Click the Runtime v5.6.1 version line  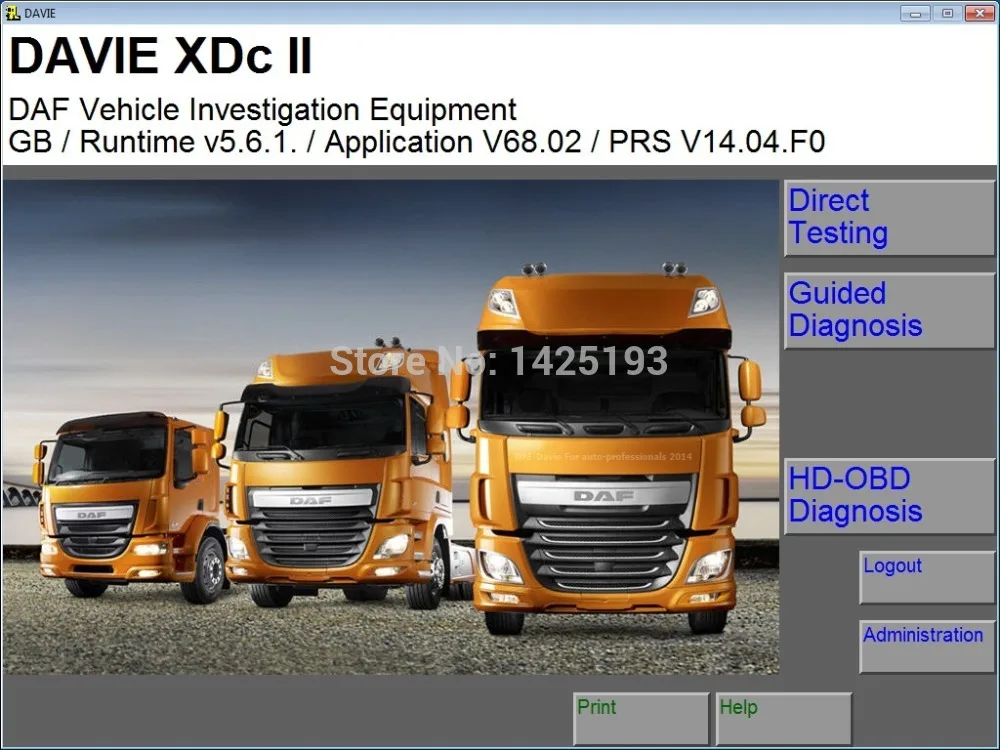[417, 142]
